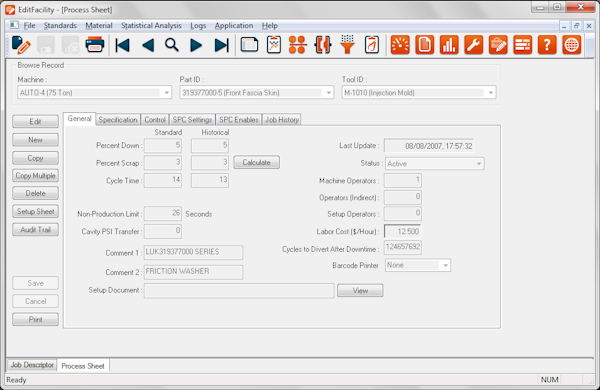Go to next record arrow
600x390 pixels.
click(196, 45)
